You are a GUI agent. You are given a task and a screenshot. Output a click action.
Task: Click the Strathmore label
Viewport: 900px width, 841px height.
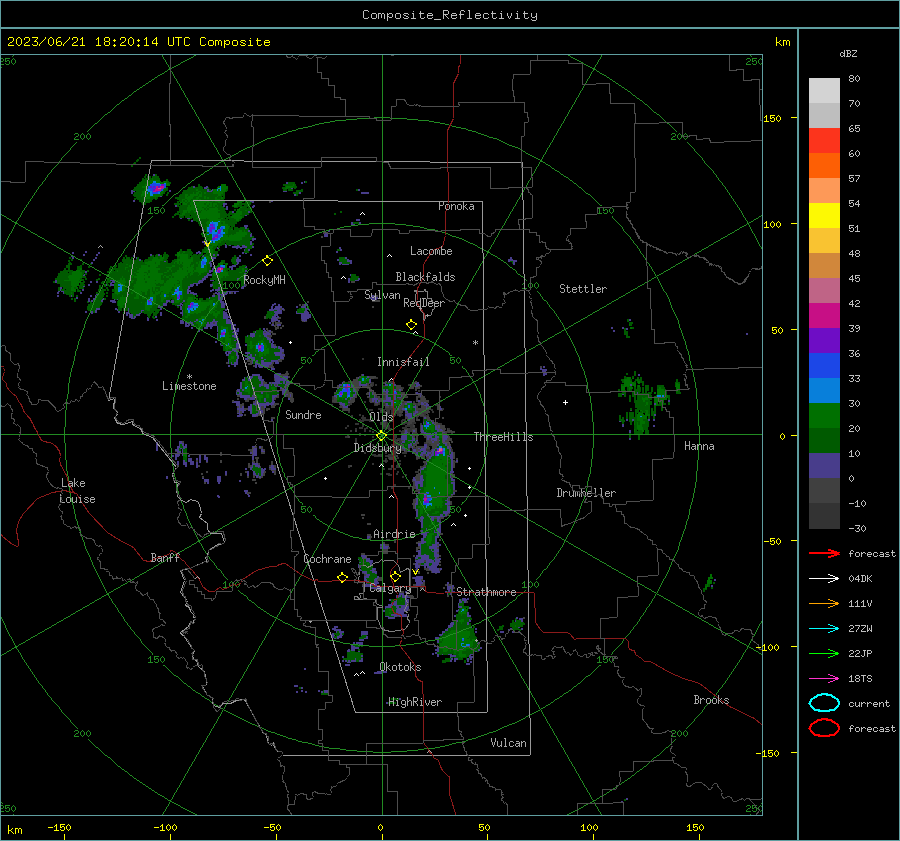pyautogui.click(x=486, y=592)
